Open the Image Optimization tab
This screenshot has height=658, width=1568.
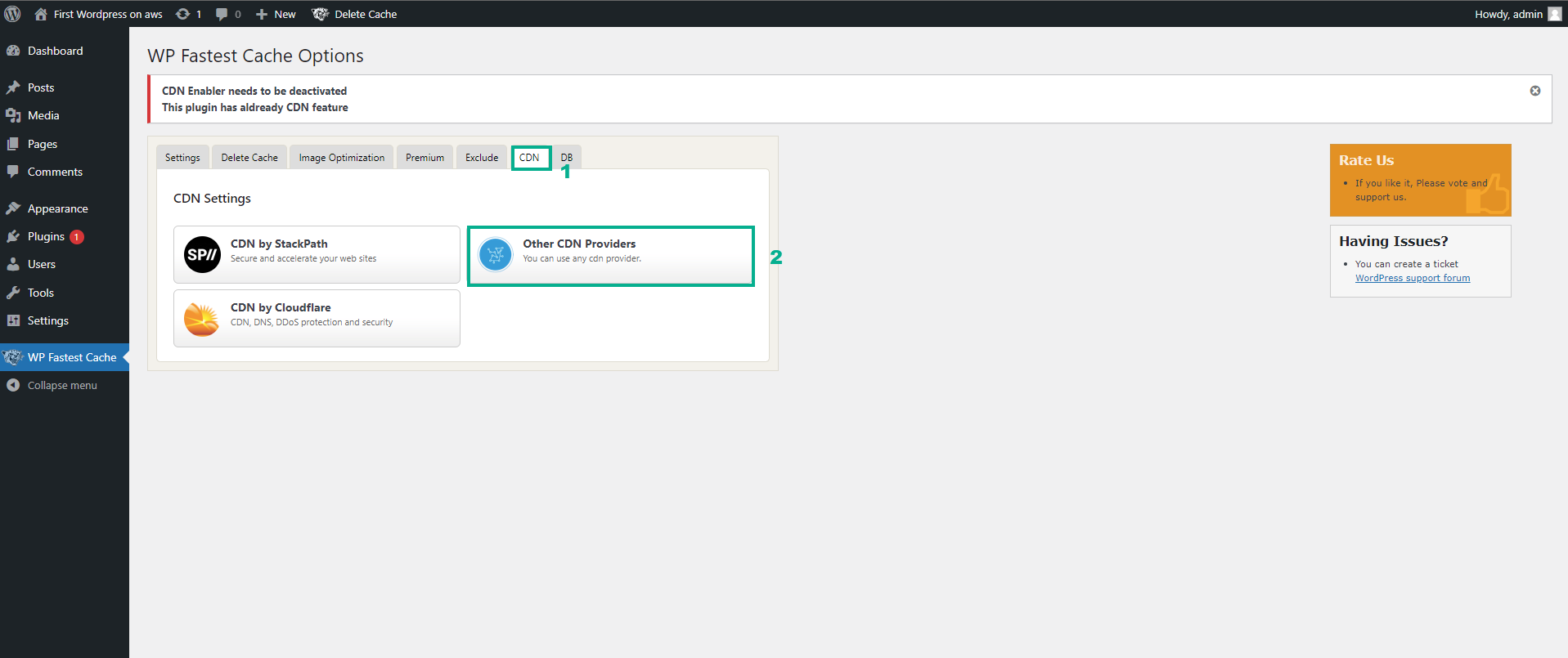(x=342, y=158)
